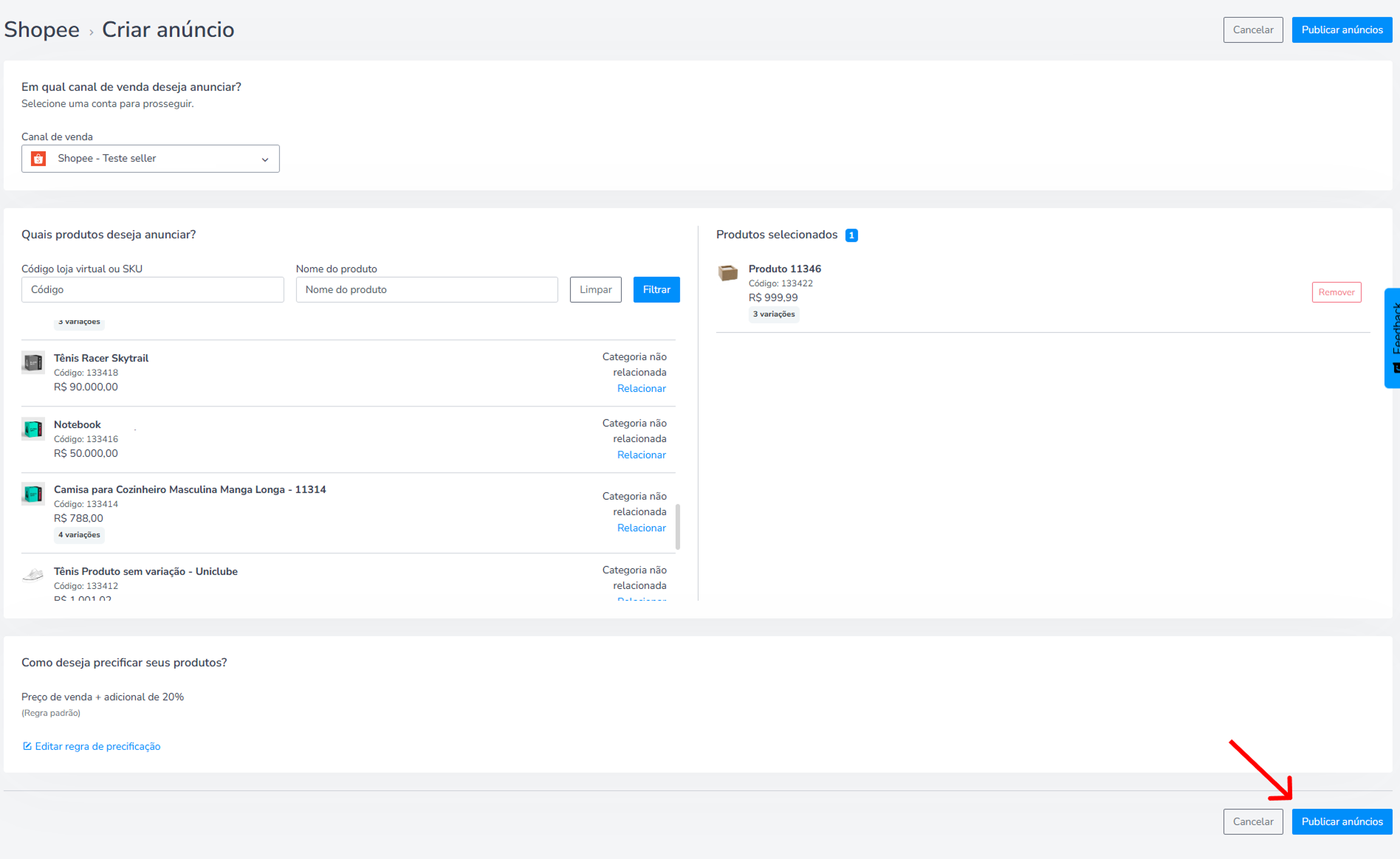Click Produto 11346 title
The image size is (1400, 859).
(x=785, y=269)
